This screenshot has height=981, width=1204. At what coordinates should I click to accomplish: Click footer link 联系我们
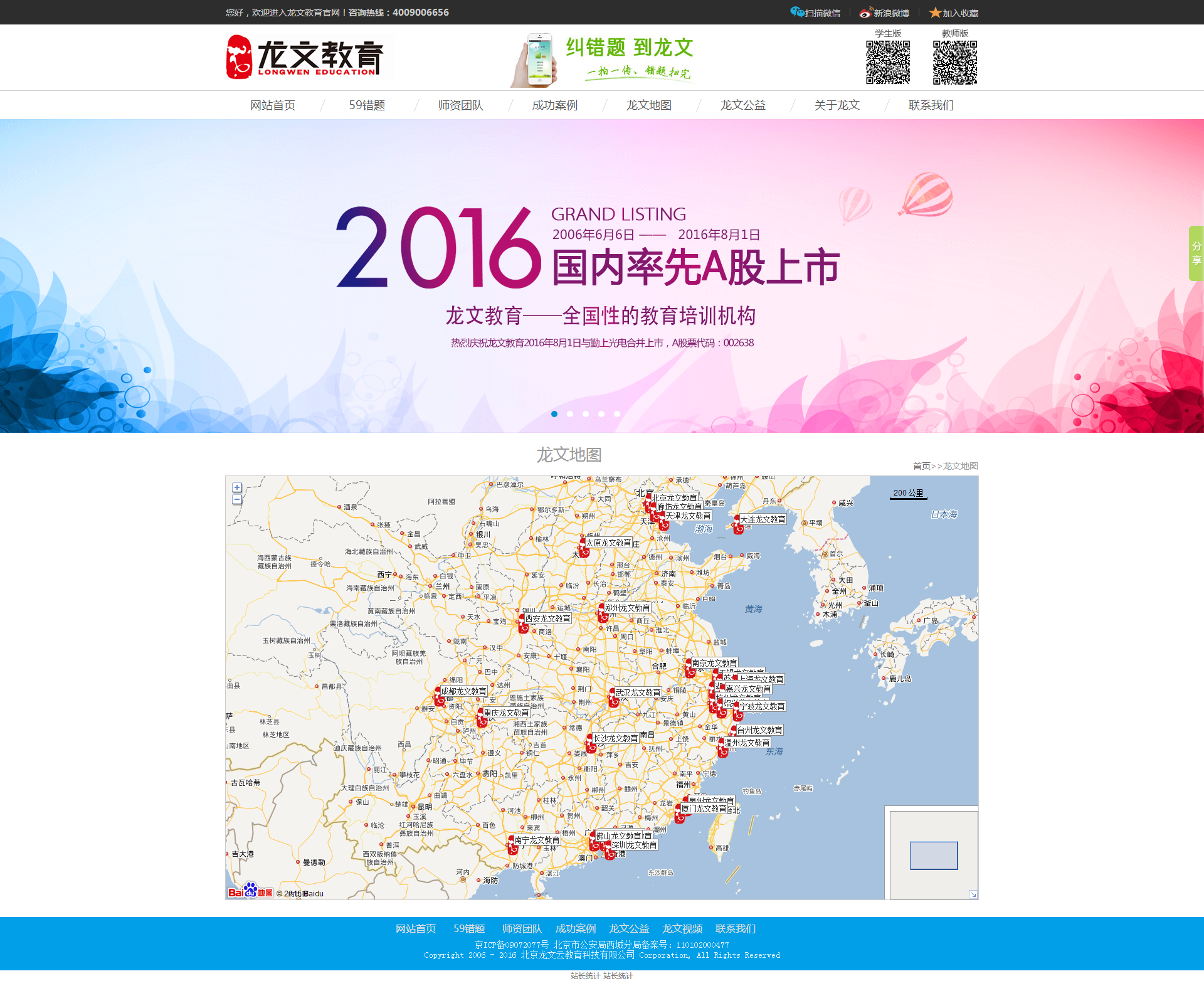[x=736, y=929]
